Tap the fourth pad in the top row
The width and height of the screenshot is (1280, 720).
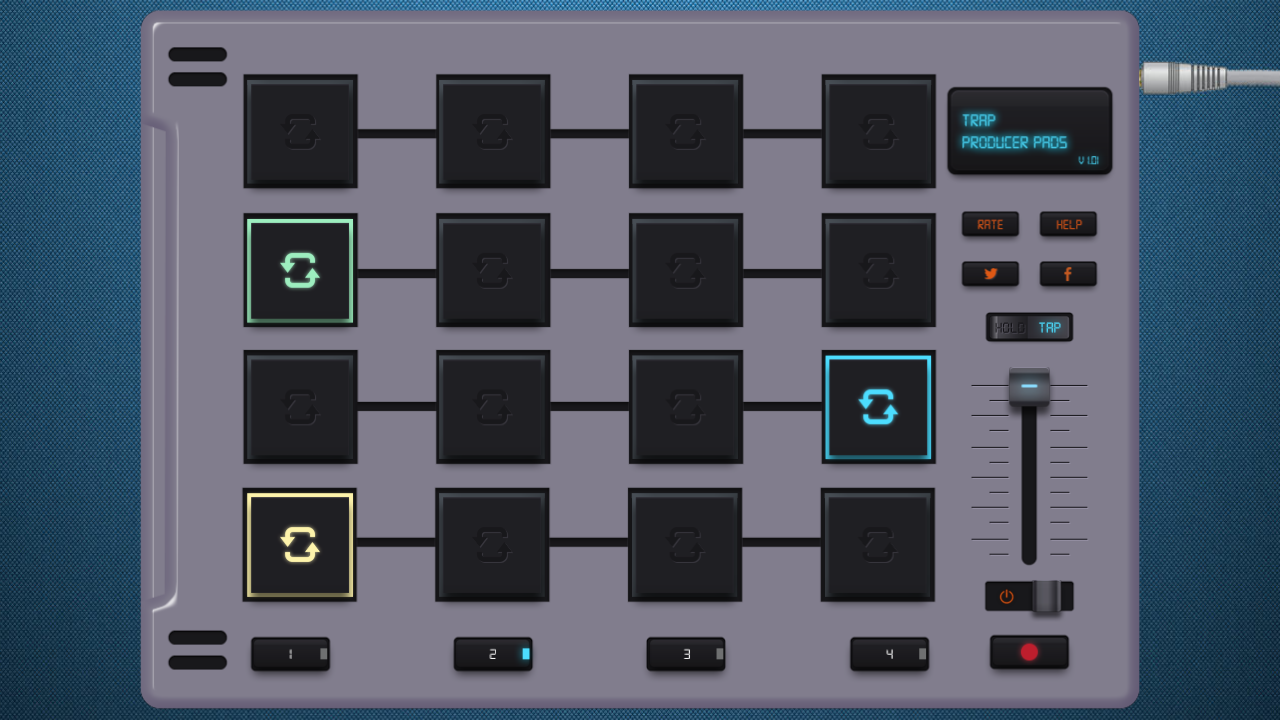(x=879, y=131)
